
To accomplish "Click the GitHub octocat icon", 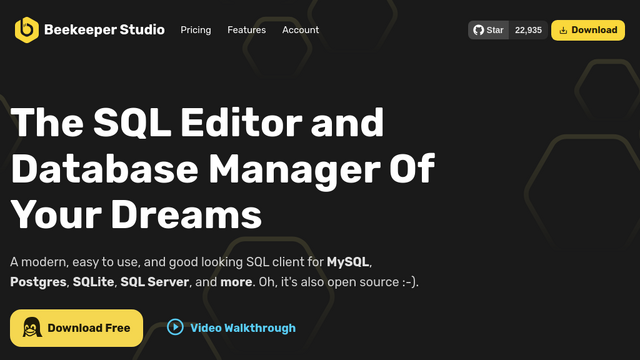I will (x=478, y=30).
